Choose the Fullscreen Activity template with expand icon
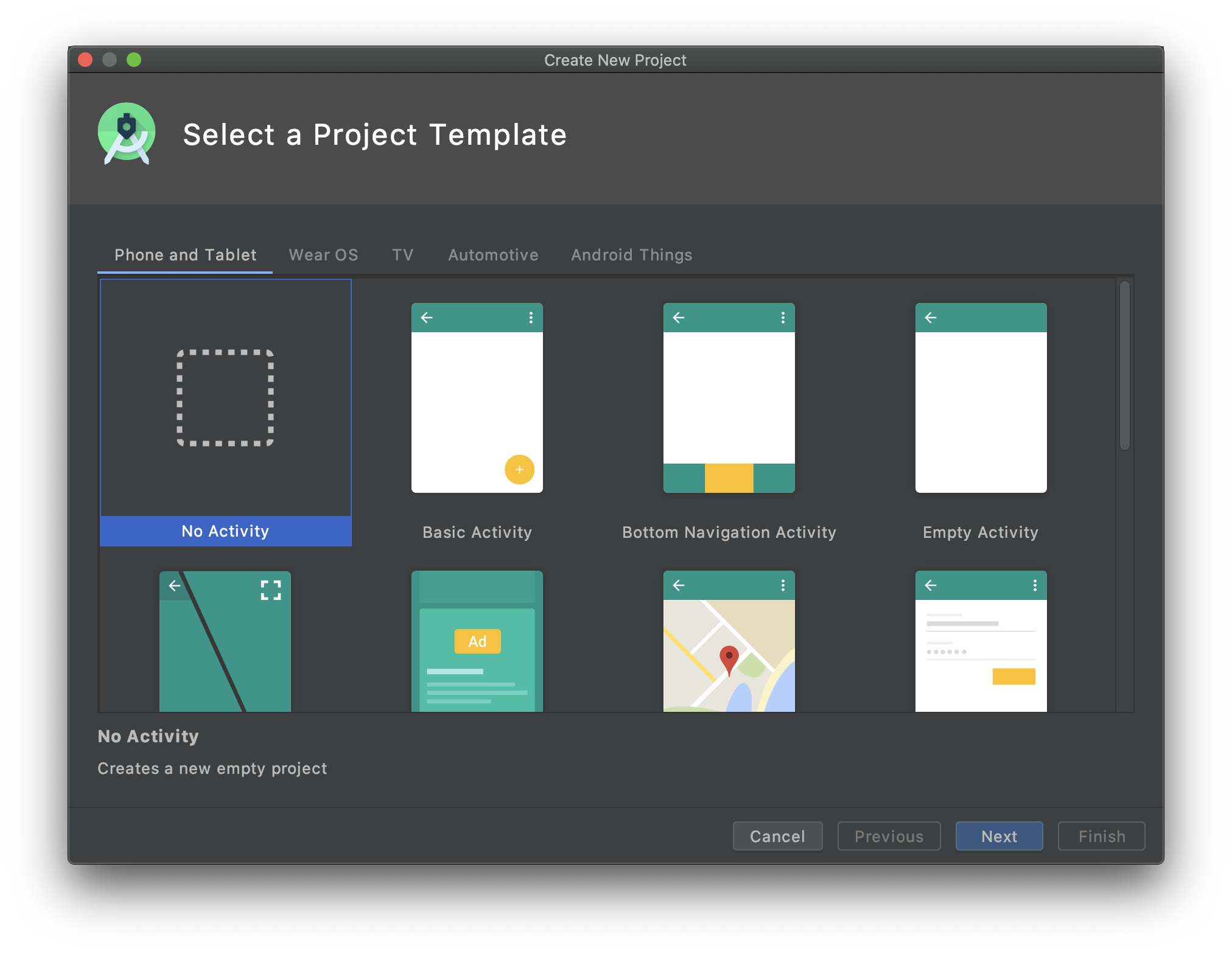 click(225, 641)
